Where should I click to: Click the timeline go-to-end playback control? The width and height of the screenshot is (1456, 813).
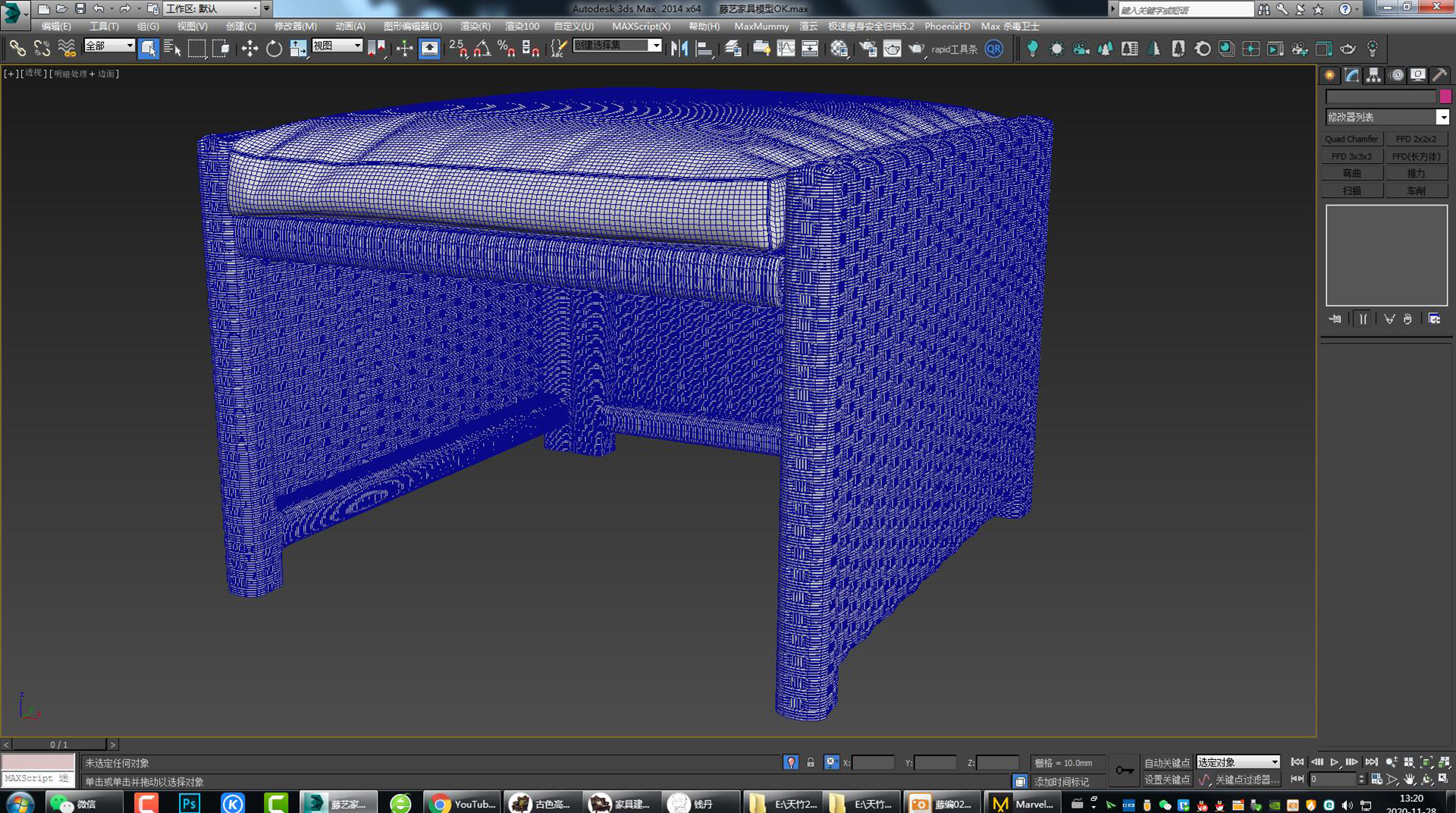(1372, 762)
